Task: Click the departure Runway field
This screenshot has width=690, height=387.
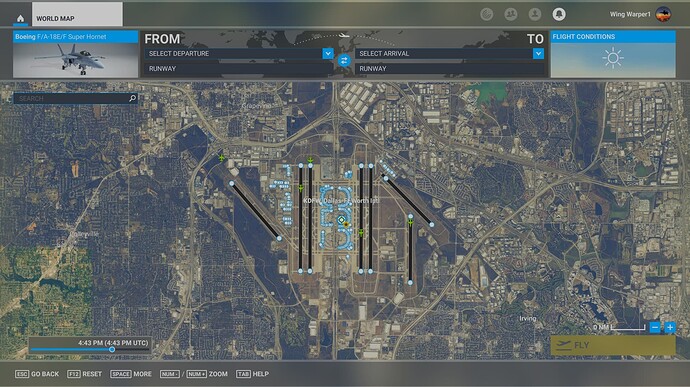Action: [x=239, y=69]
